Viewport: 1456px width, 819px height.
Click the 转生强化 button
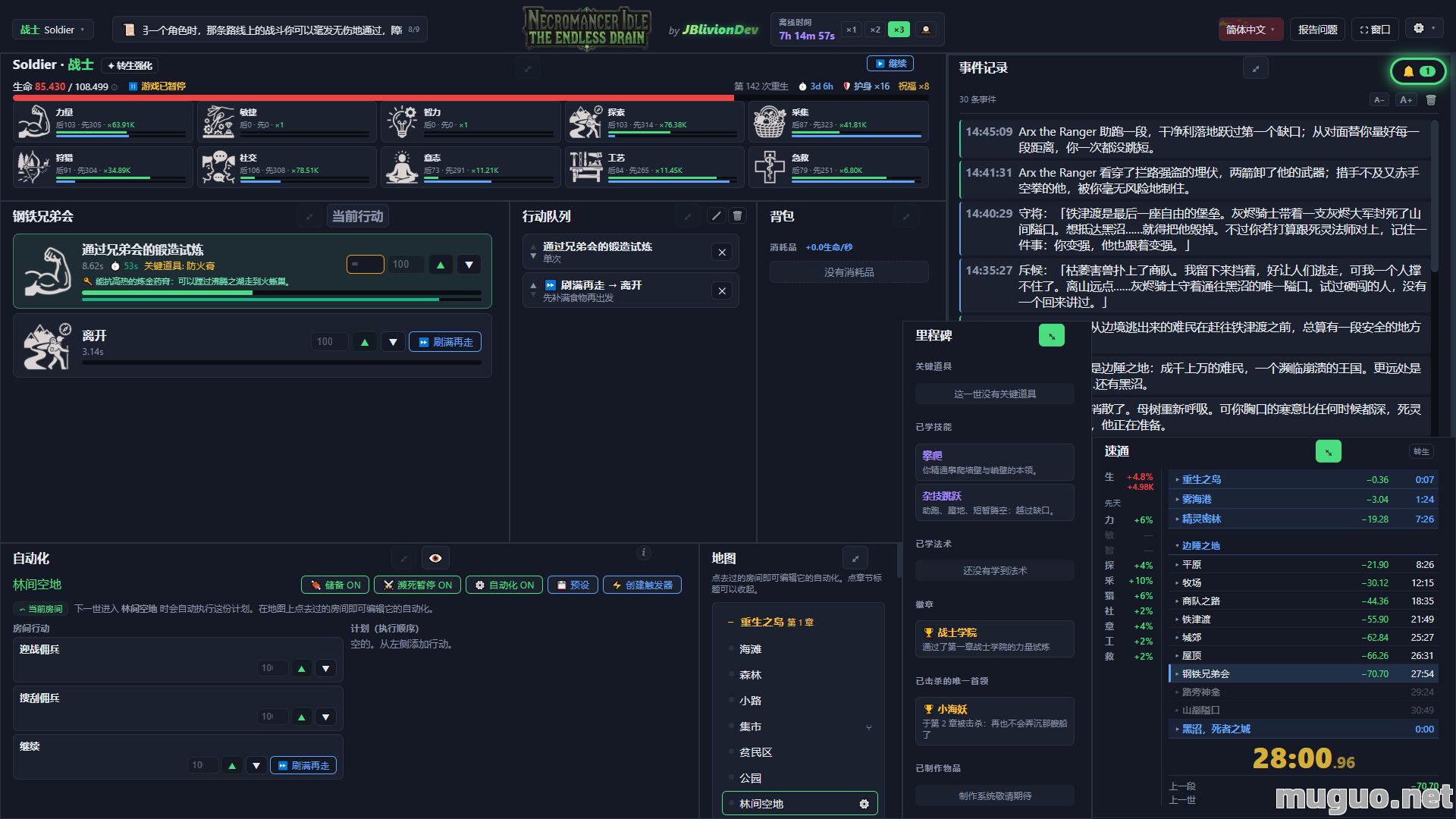pos(130,66)
